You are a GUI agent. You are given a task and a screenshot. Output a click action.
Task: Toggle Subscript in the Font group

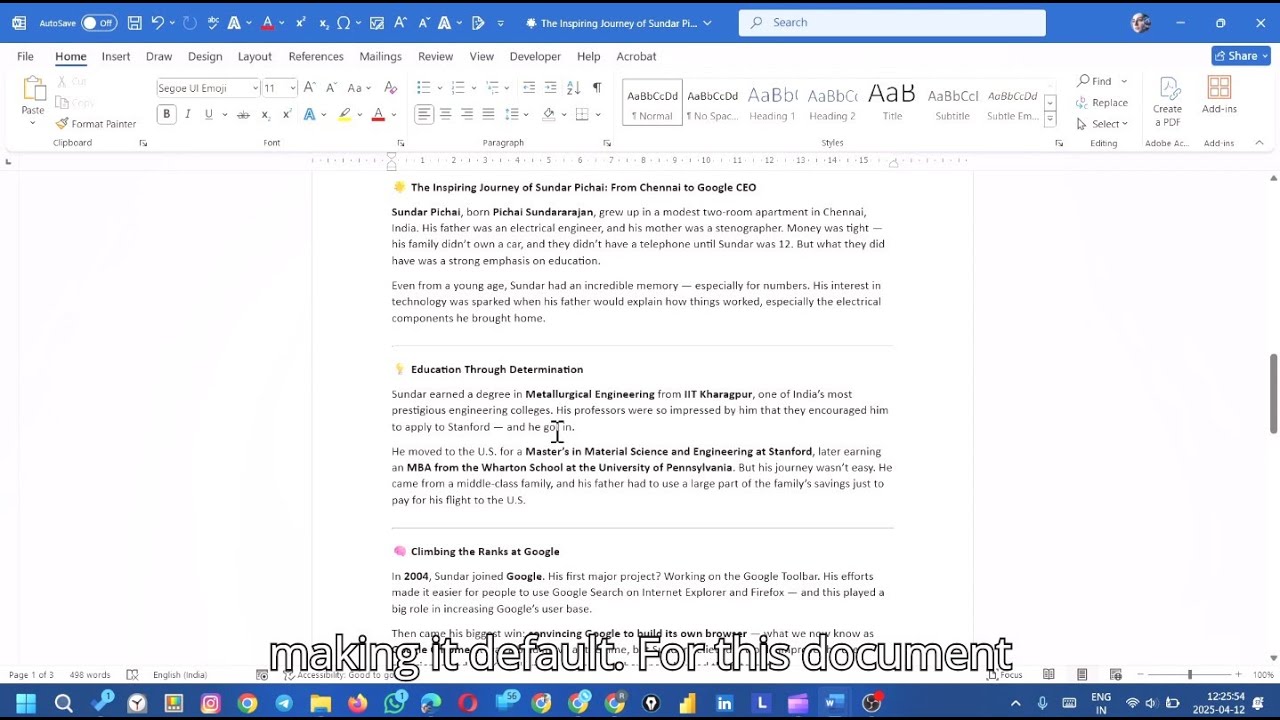click(x=265, y=115)
